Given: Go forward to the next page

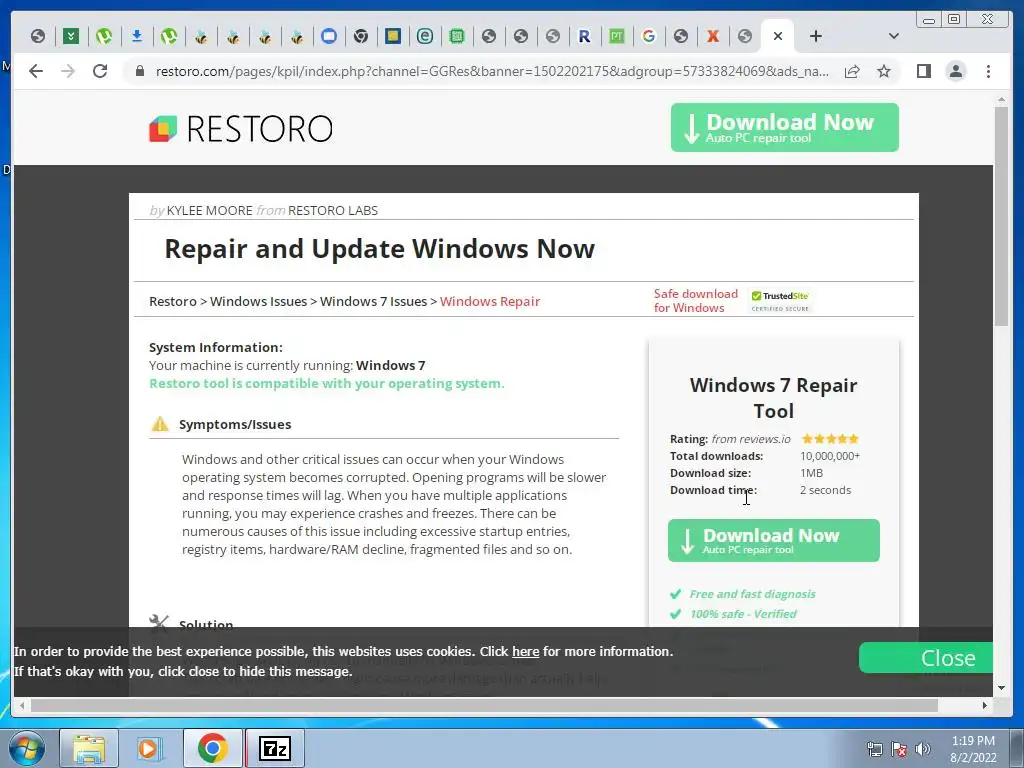Looking at the screenshot, I should pyautogui.click(x=68, y=71).
